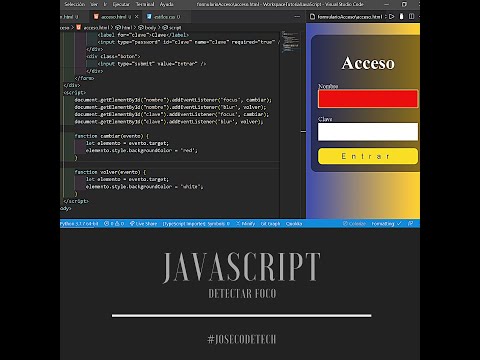Click the DETECTAR FOCO subtitle
480x360 pixels.
[242, 294]
